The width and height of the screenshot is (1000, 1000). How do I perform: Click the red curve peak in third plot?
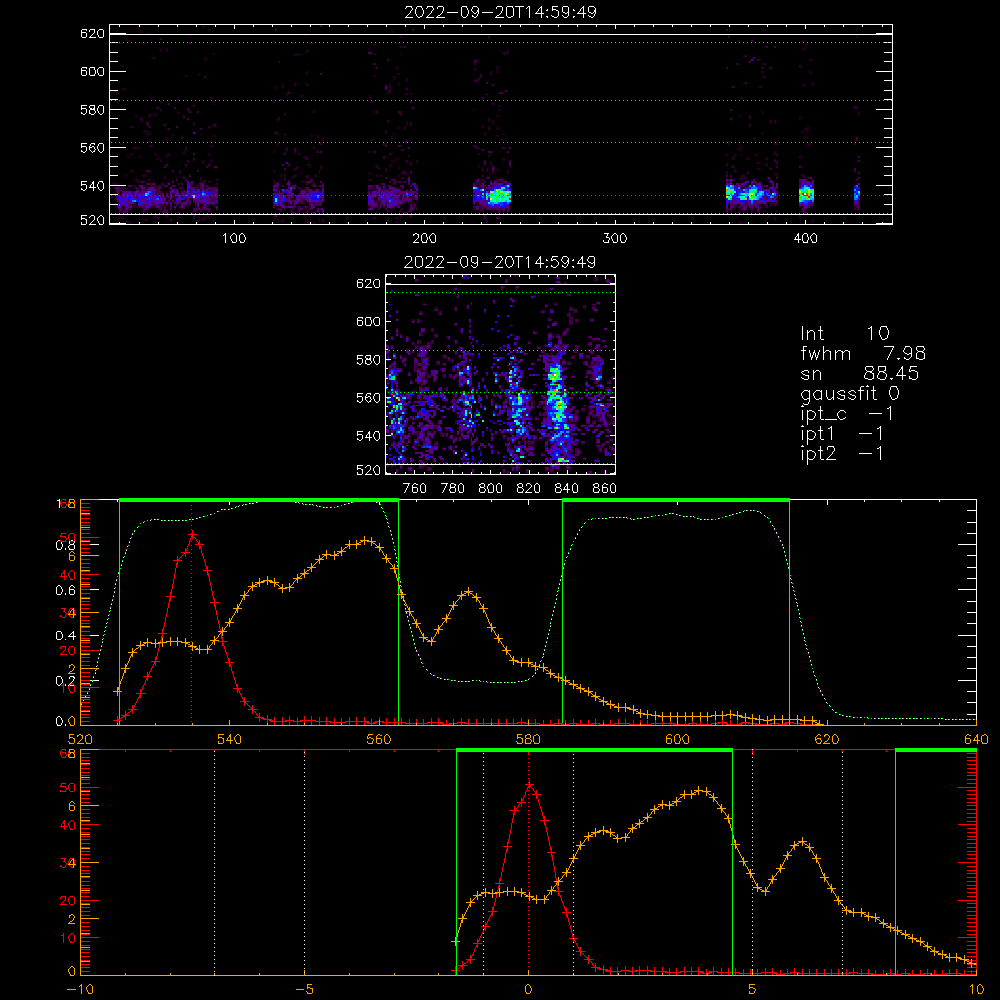point(192,534)
